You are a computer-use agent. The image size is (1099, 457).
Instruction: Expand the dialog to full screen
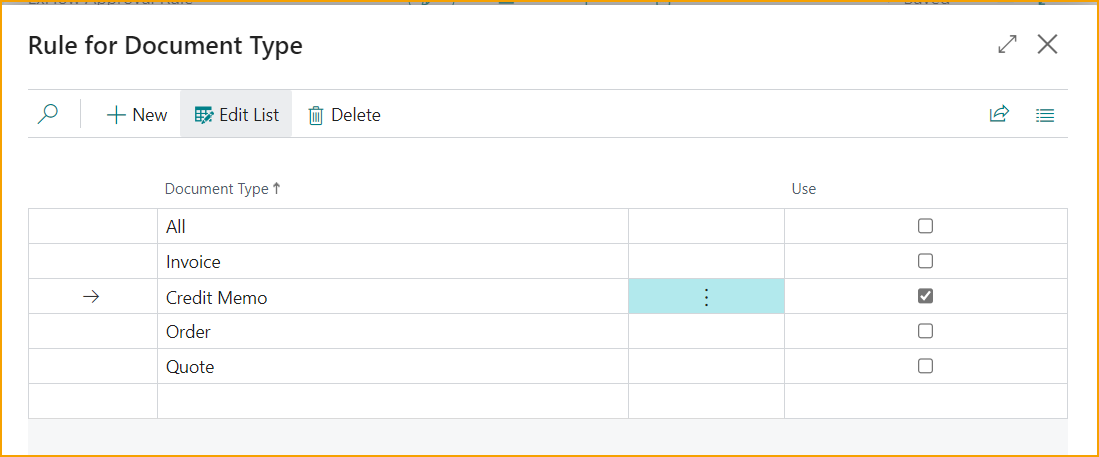click(1007, 44)
